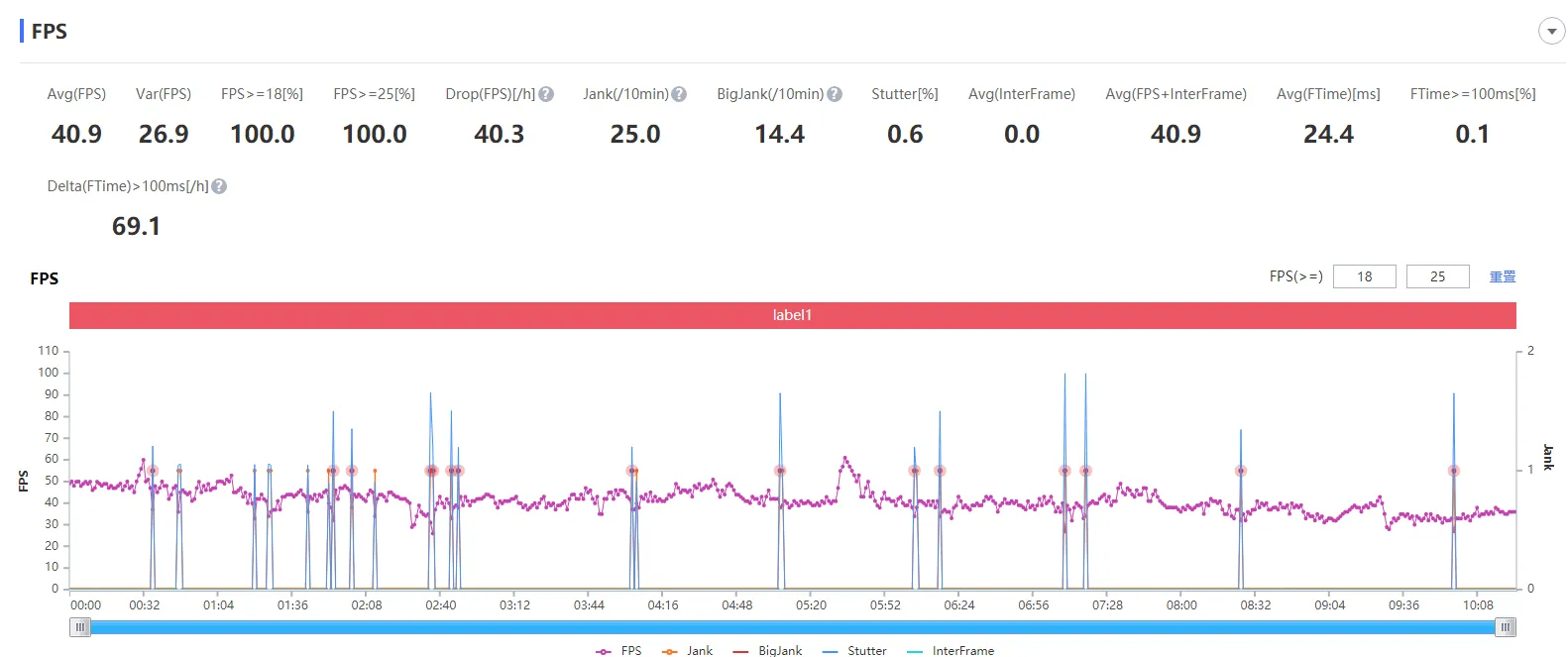Click the FPS>=18[%] label
Screen dimensions: 1568x657
(262, 94)
